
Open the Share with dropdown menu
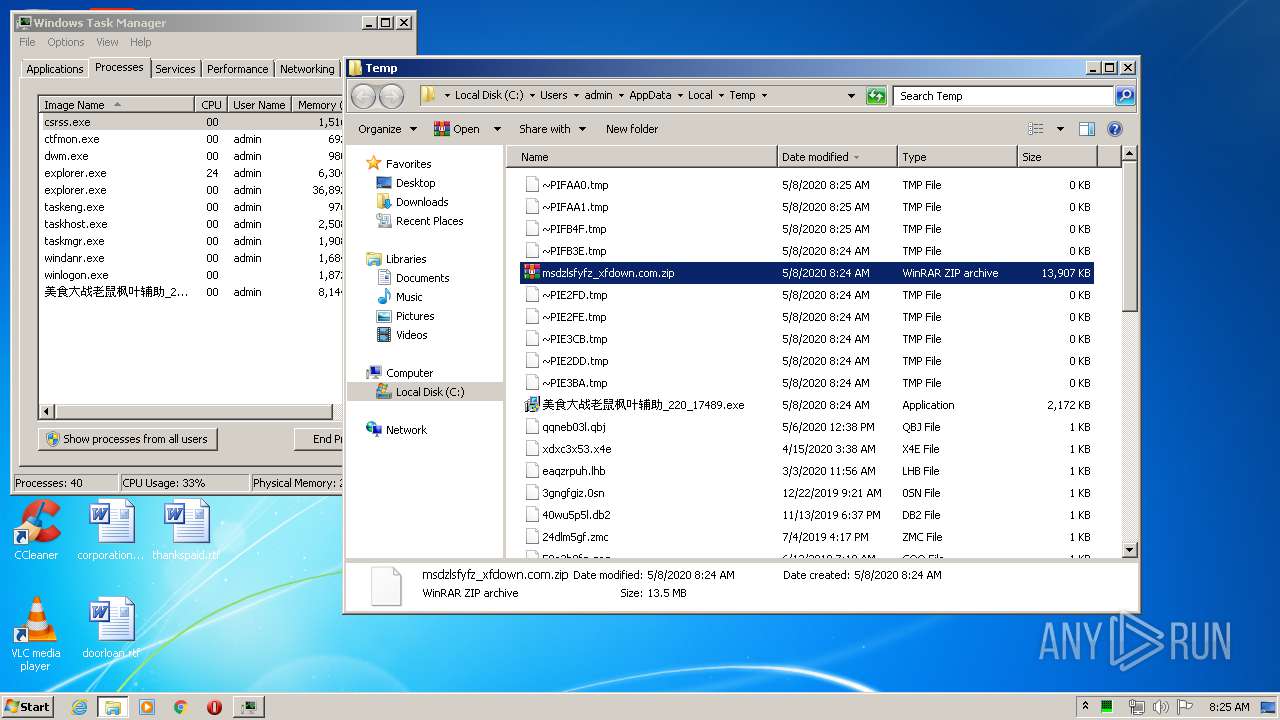(551, 129)
